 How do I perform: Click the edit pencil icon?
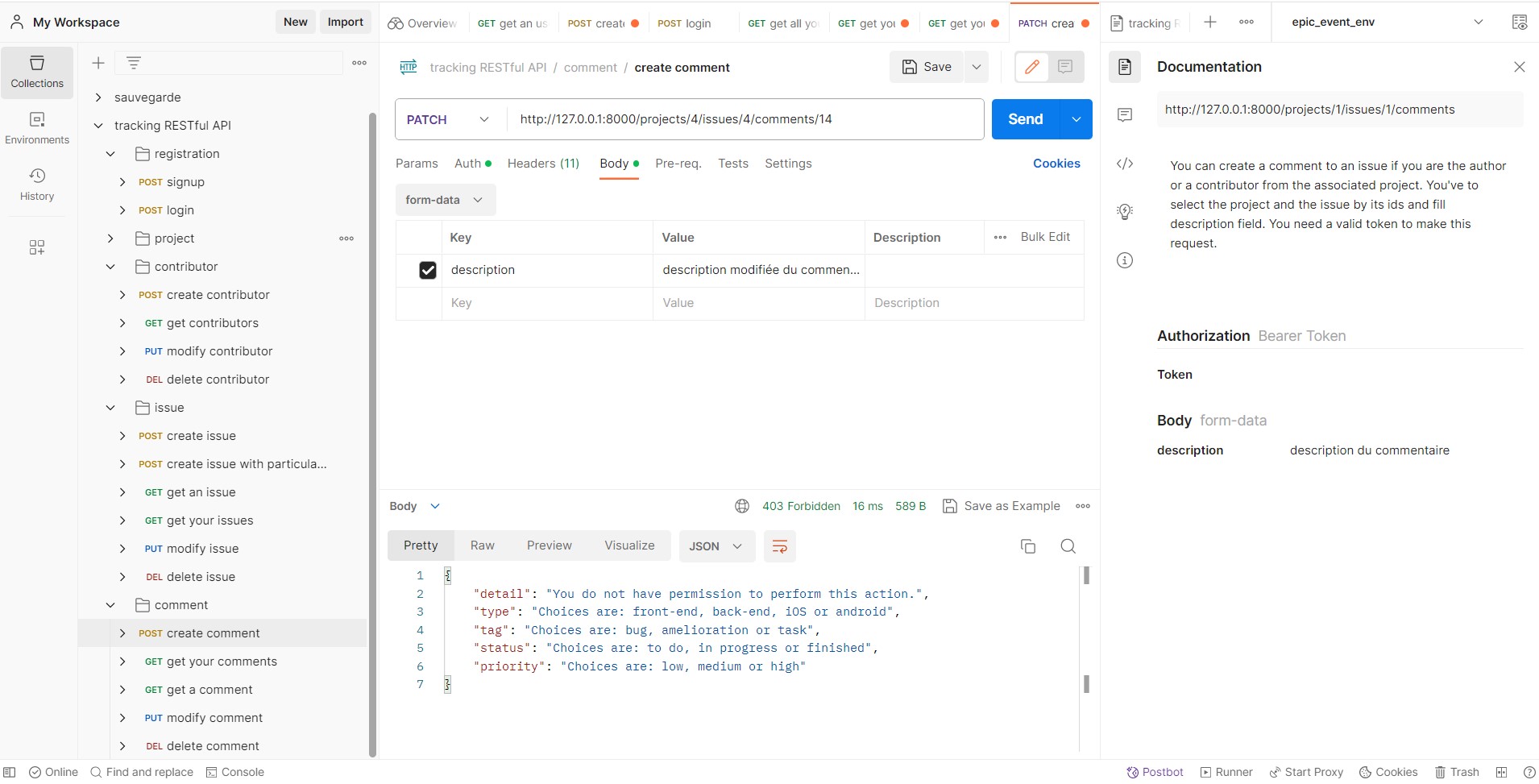point(1032,67)
